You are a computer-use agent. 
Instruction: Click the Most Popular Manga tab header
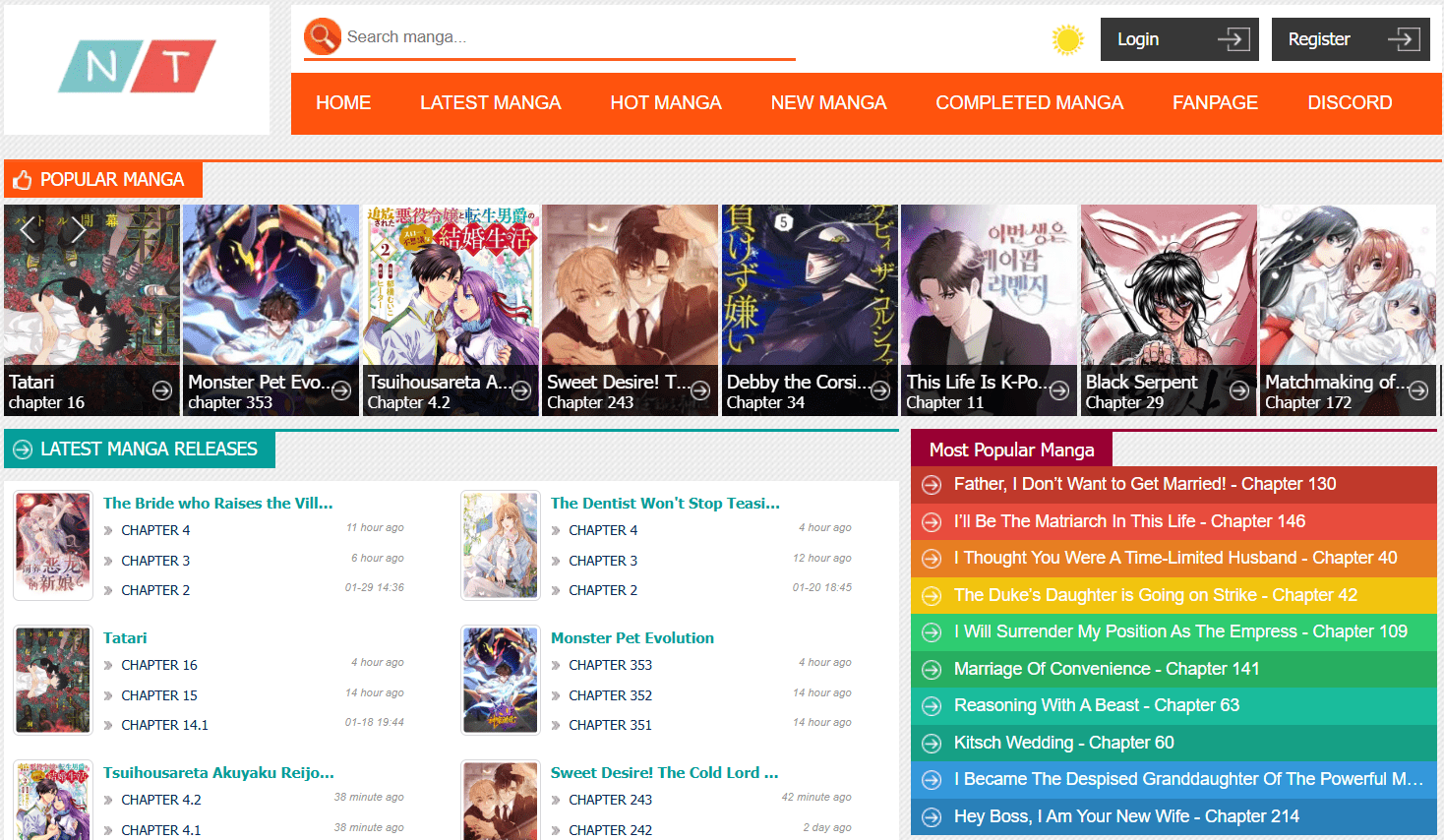click(x=1011, y=450)
